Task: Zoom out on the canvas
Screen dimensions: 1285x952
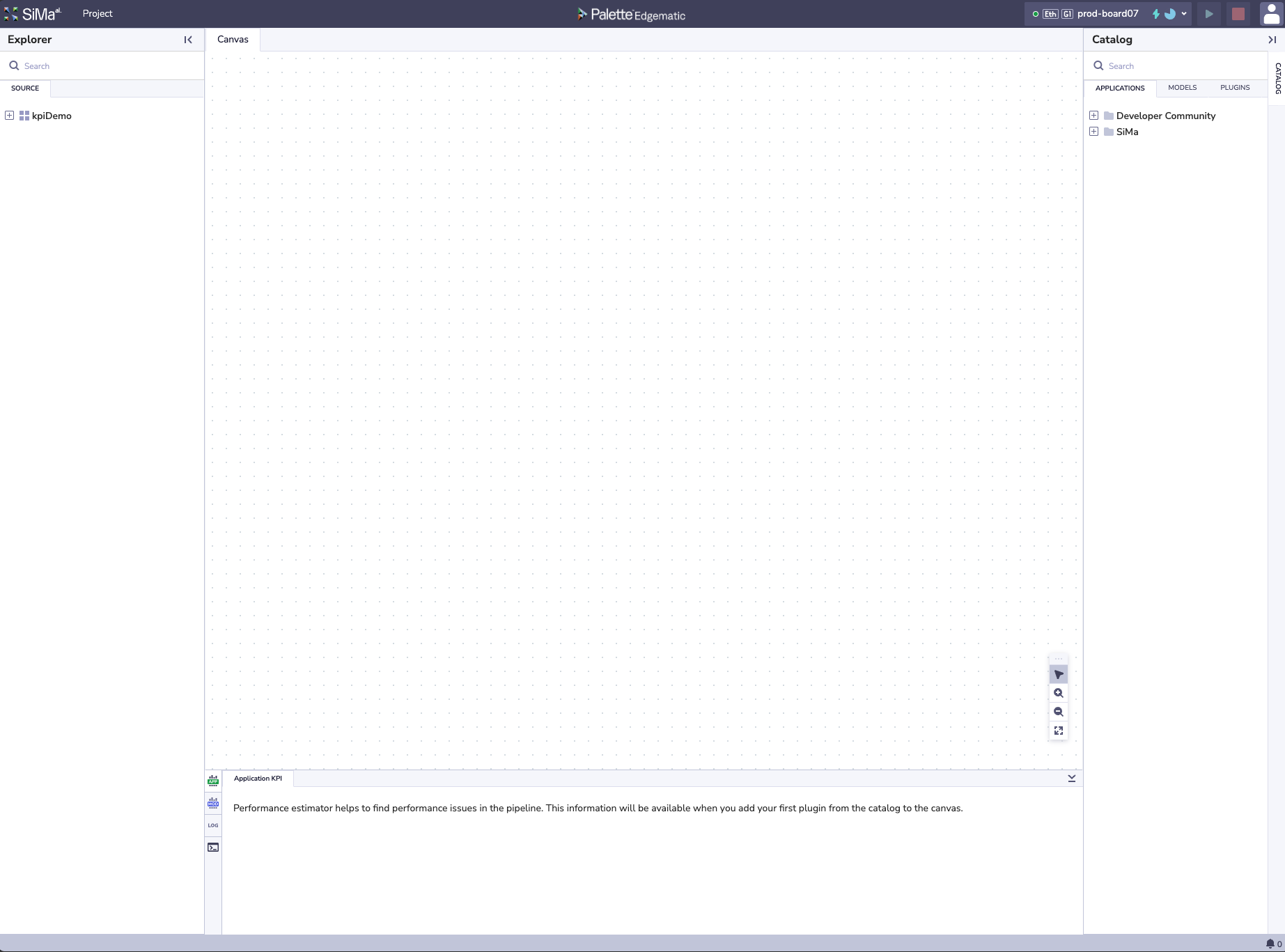Action: [x=1058, y=712]
